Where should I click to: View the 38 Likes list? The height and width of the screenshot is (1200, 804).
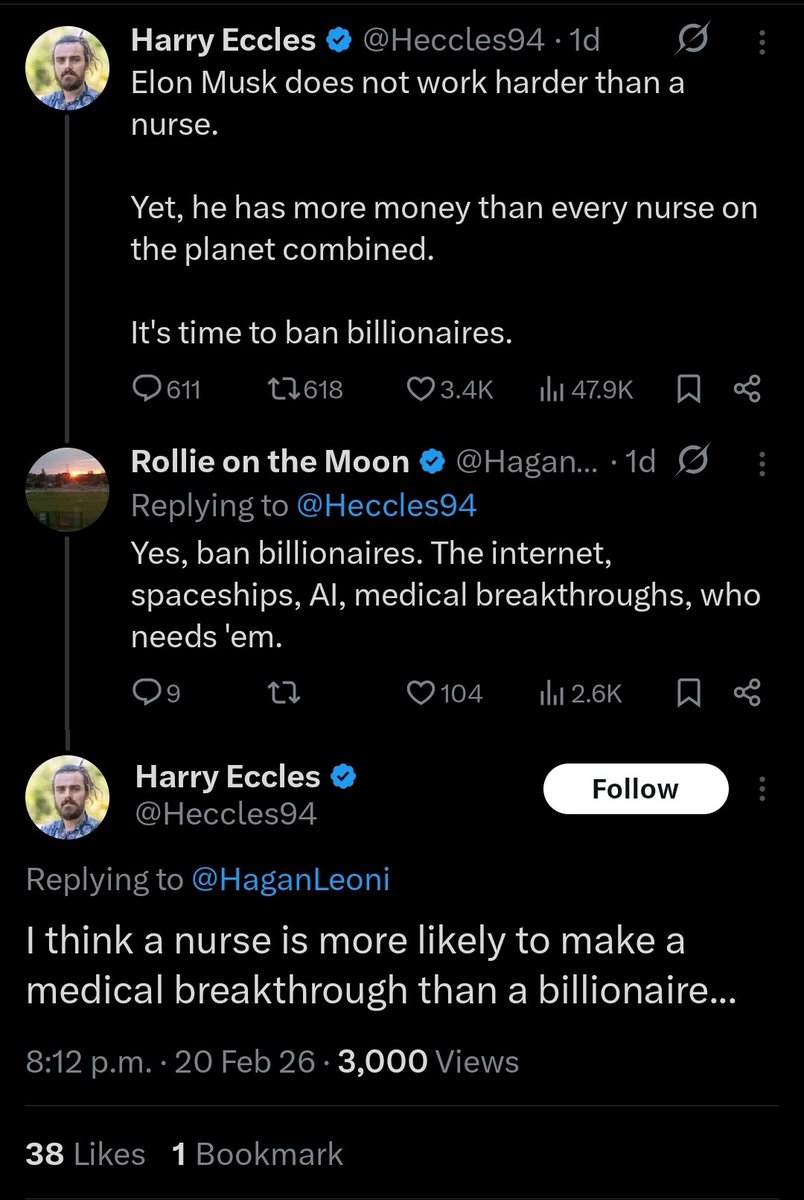coord(85,1154)
